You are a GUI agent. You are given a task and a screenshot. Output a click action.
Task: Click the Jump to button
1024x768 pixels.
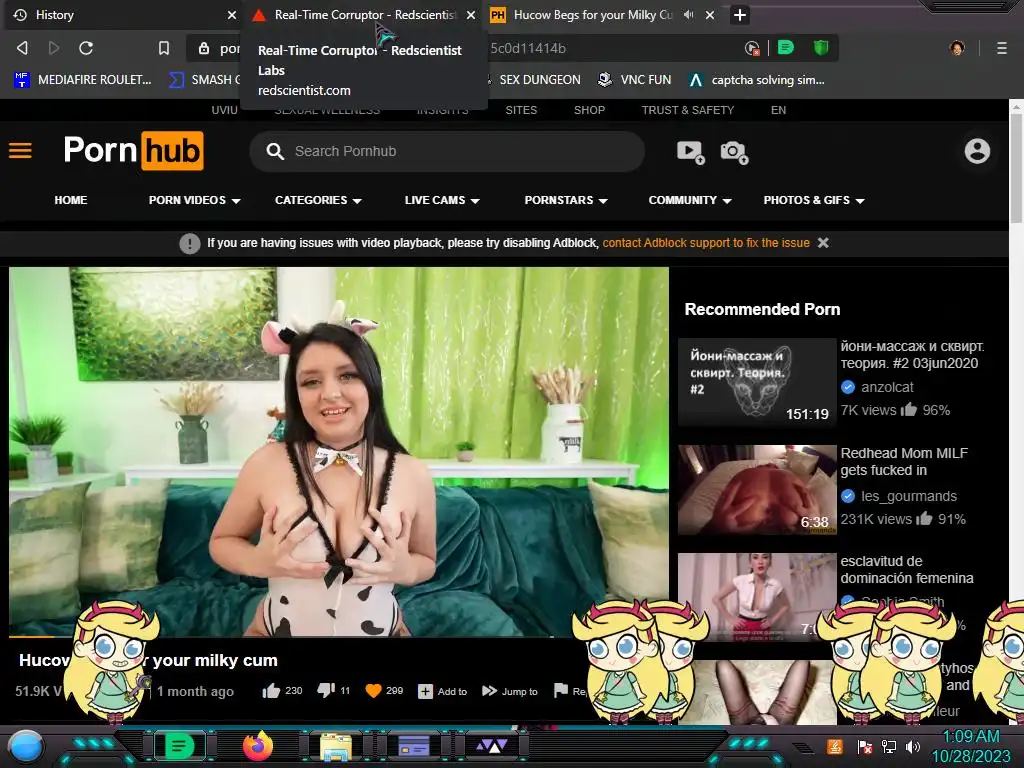click(x=509, y=691)
